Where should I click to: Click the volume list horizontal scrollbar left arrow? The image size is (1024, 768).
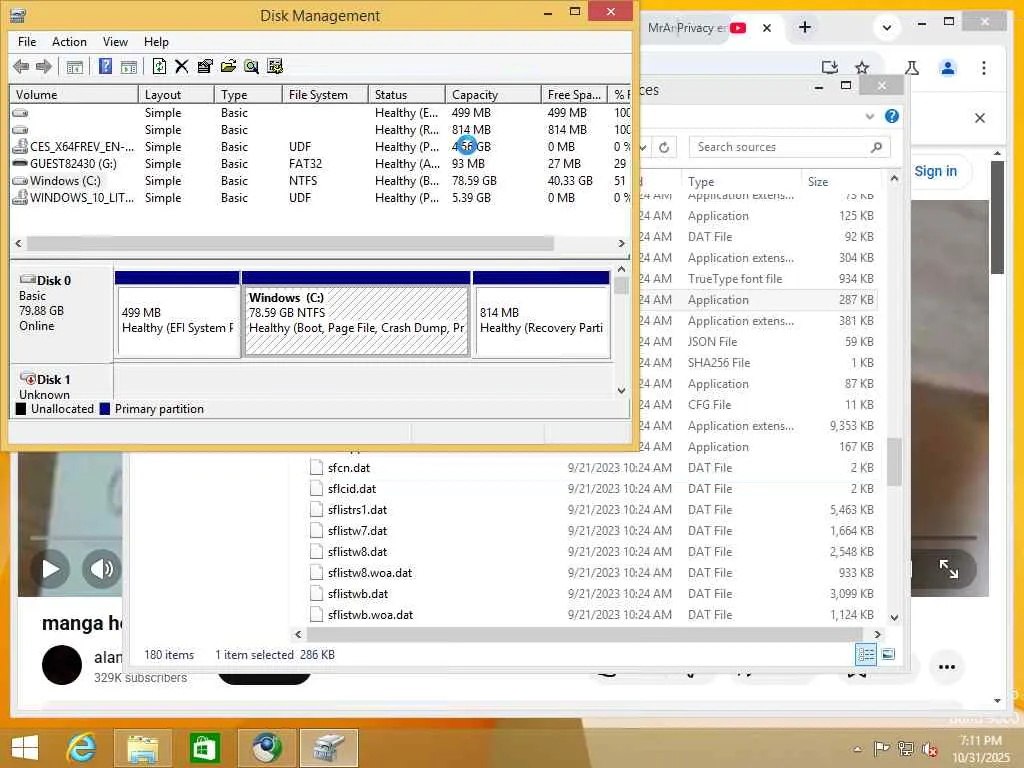click(x=18, y=244)
